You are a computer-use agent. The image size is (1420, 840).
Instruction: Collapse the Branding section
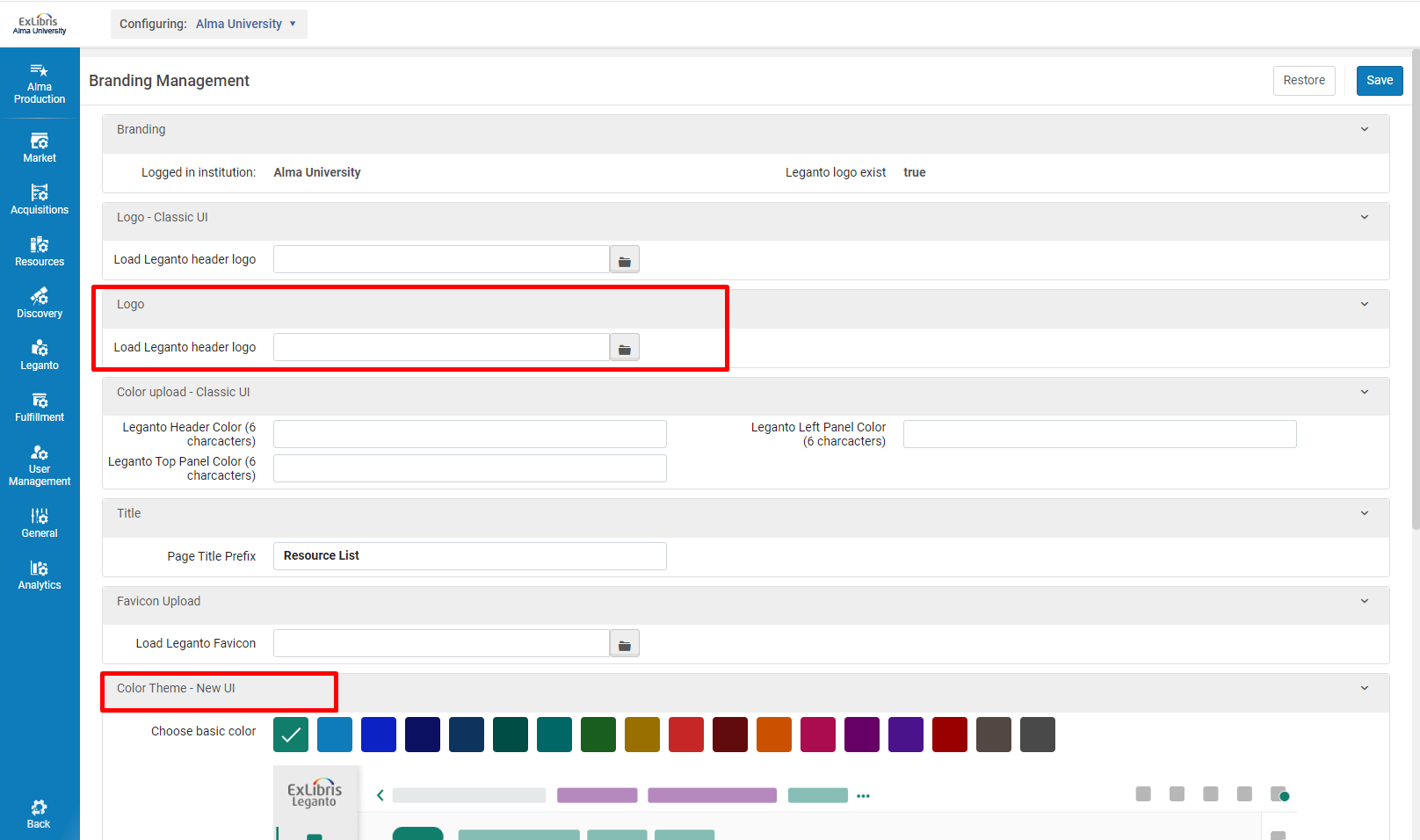pos(1365,129)
